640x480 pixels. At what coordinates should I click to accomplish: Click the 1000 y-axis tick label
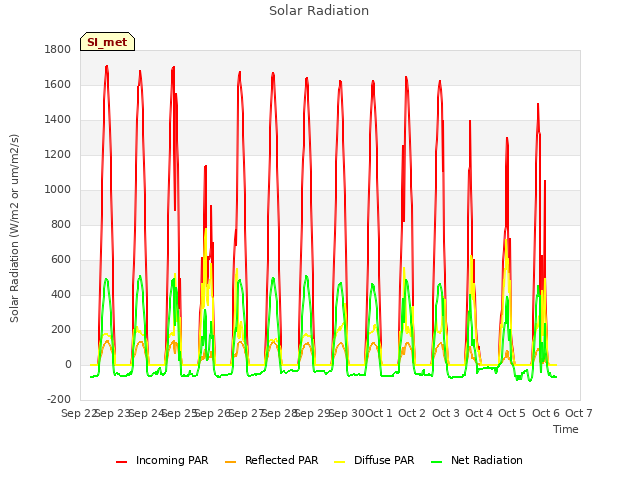coord(58,189)
